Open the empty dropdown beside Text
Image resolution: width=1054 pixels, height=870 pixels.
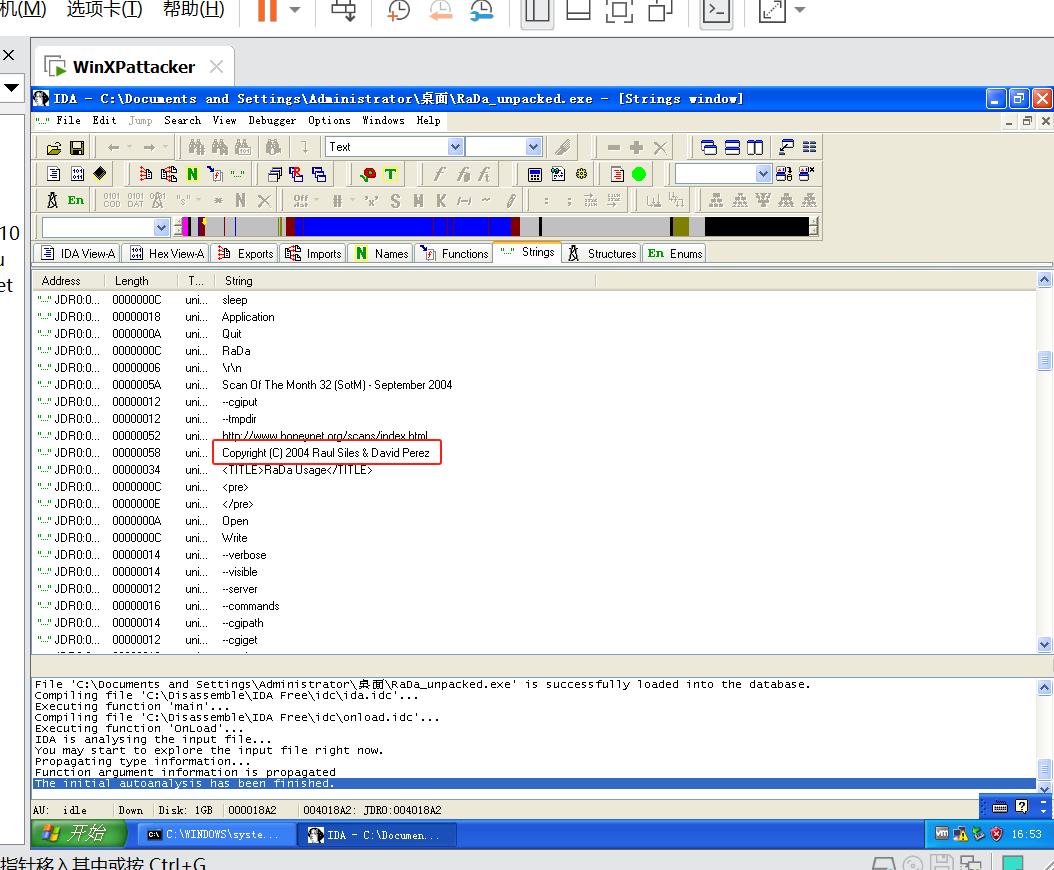pyautogui.click(x=533, y=147)
